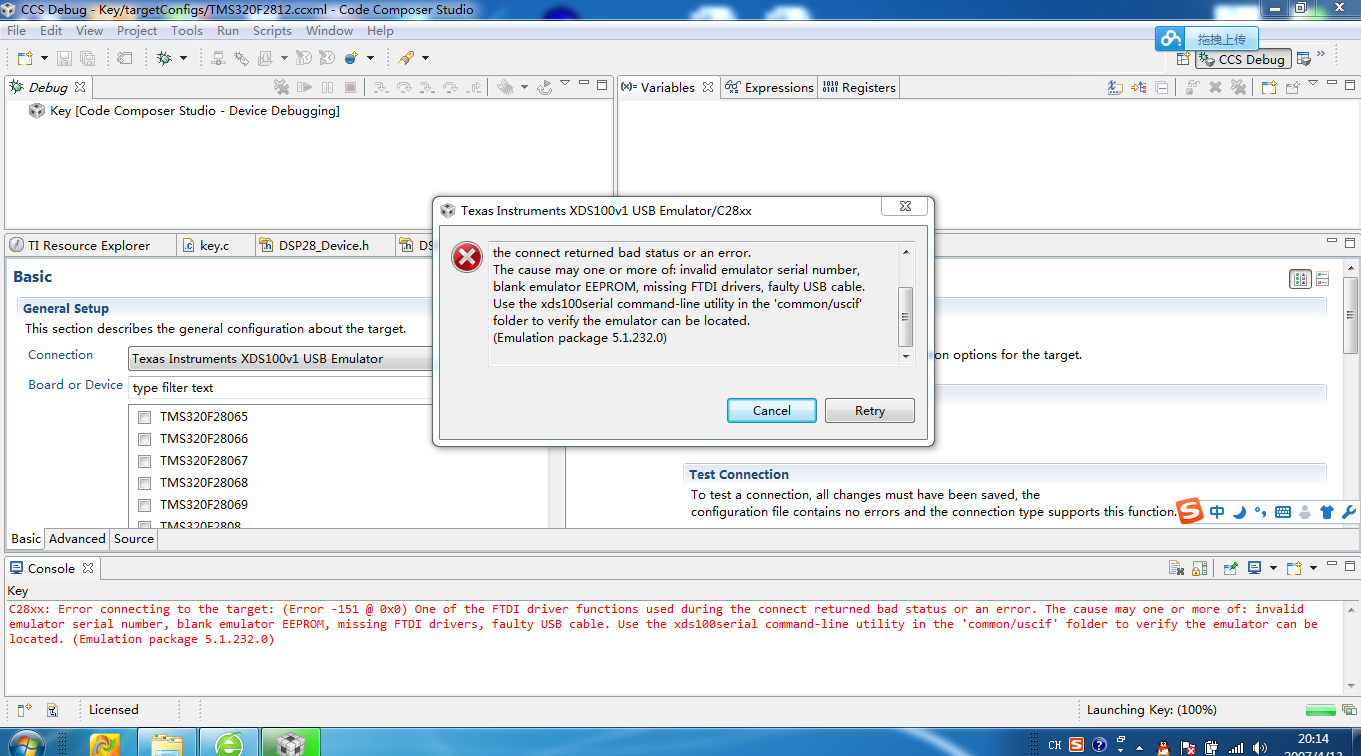The image size is (1361, 756).
Task: Close the emulator error dialog
Action: click(x=904, y=207)
